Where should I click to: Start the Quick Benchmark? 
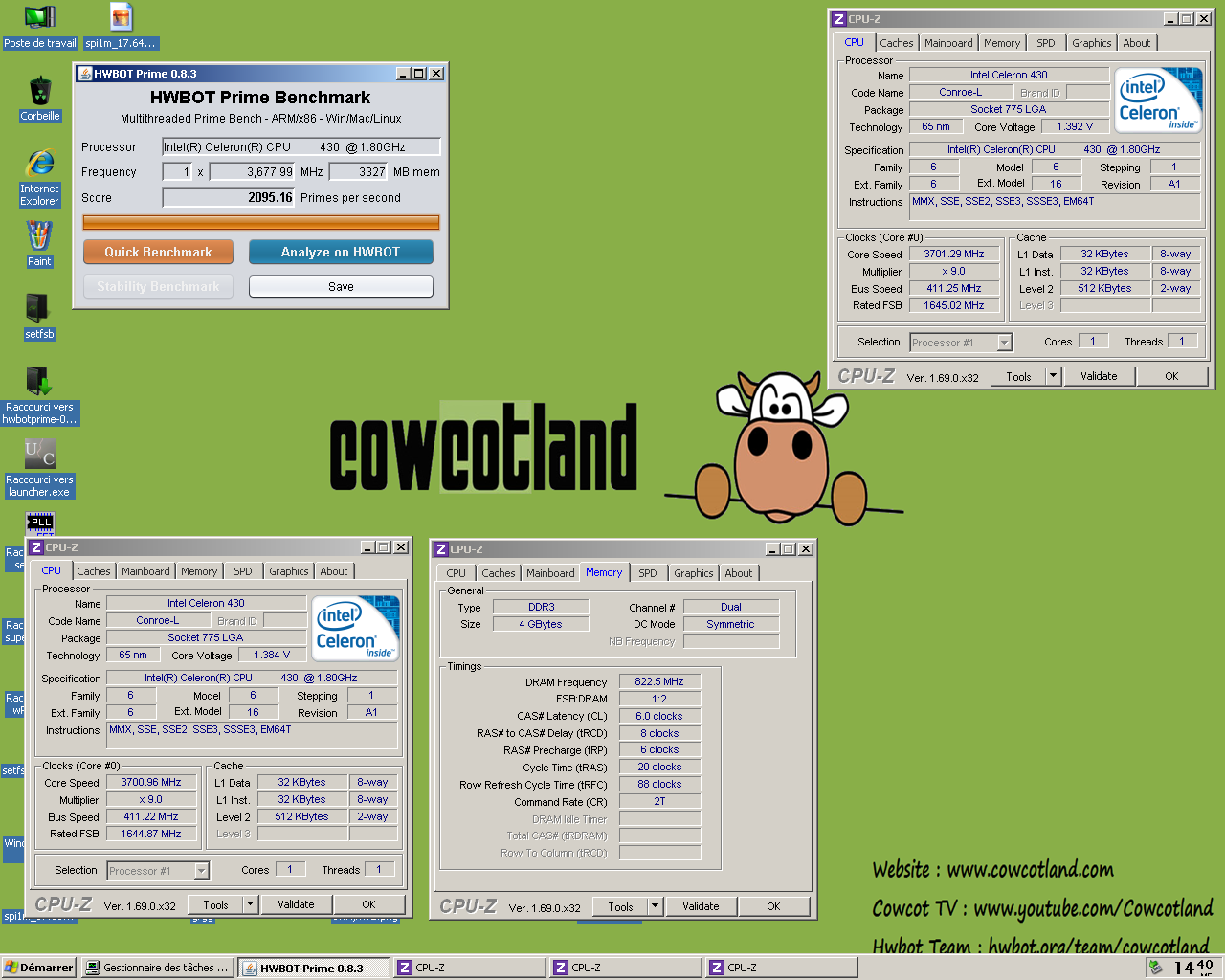point(158,252)
